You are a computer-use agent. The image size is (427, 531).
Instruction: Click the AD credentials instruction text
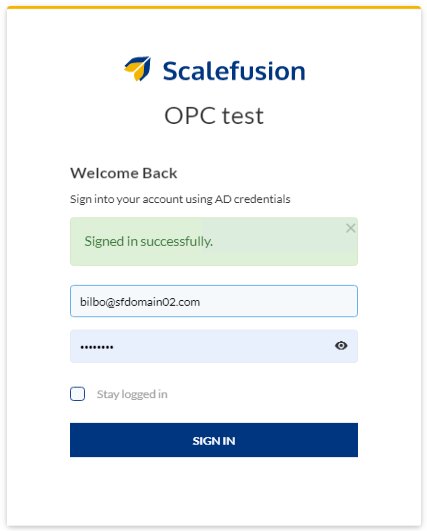click(180, 199)
